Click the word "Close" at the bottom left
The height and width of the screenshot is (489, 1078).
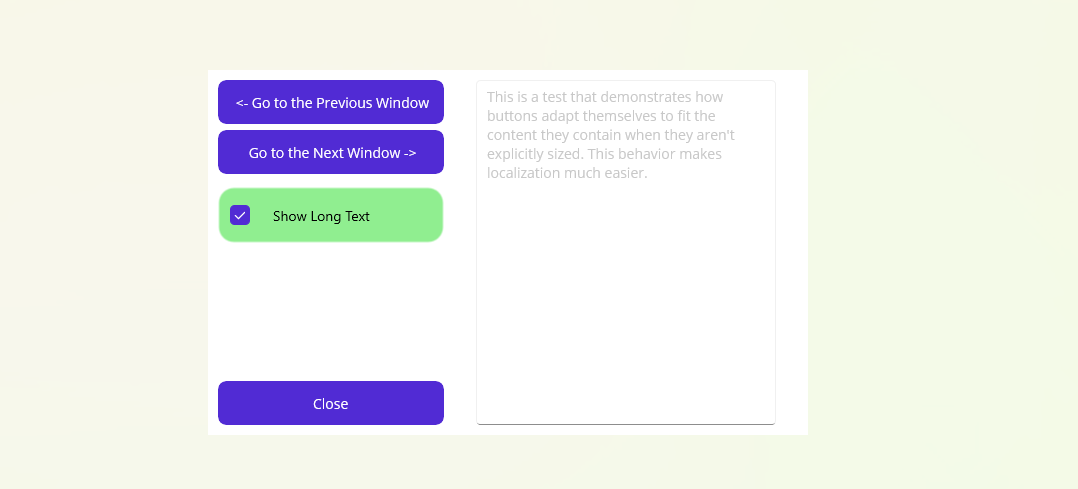click(330, 404)
